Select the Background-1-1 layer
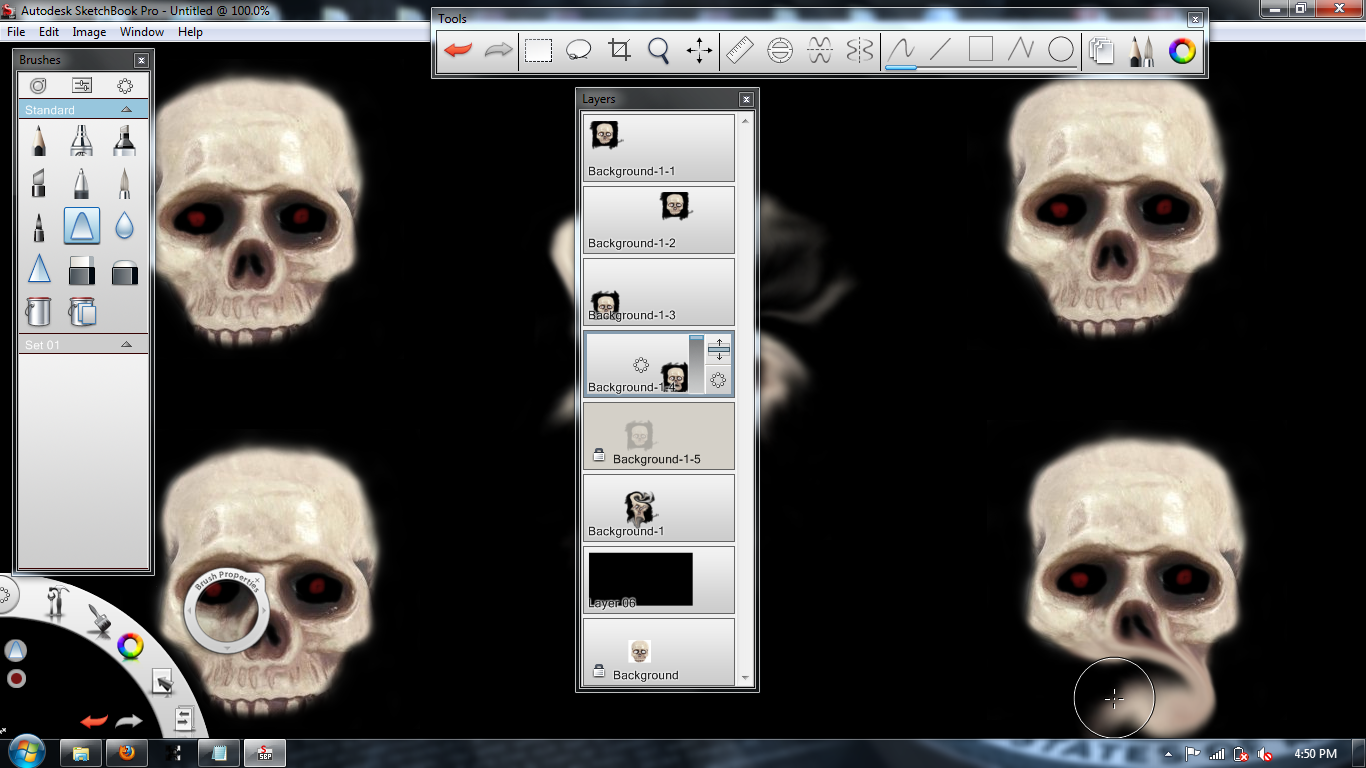This screenshot has height=768, width=1366. 659,147
